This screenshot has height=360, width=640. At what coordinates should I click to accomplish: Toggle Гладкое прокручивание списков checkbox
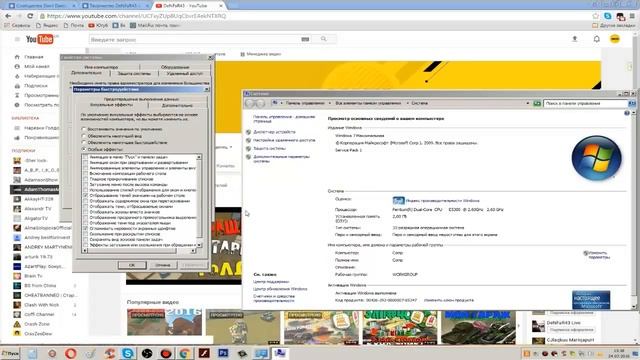pos(86,179)
